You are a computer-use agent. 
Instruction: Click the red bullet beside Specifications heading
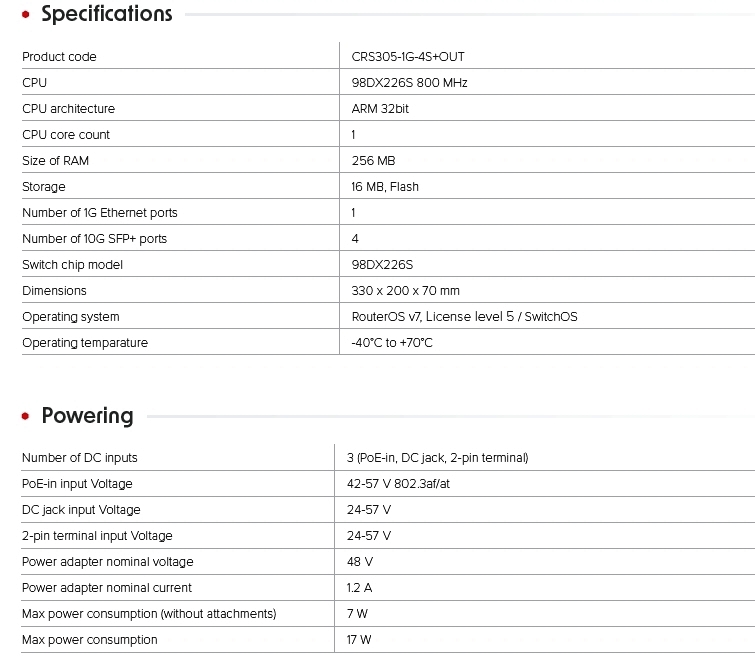(x=26, y=15)
